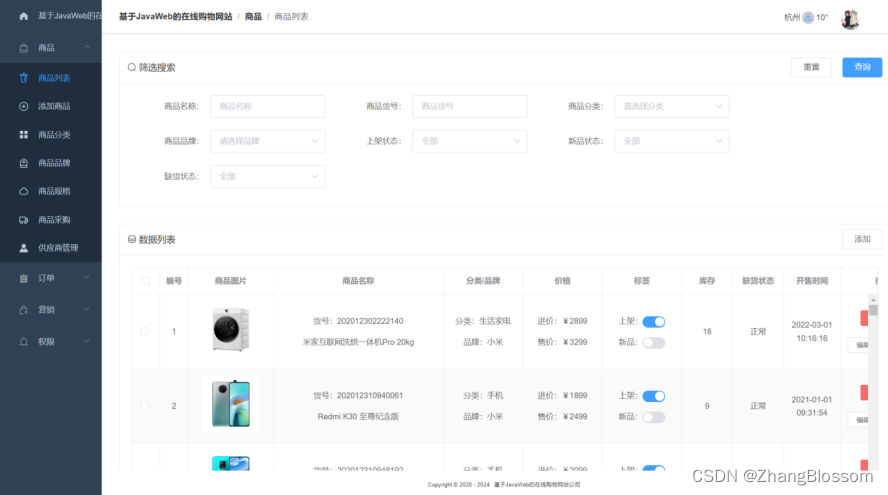Viewport: 888px width, 495px height.
Task: Click the 库存 column header
Action: click(707, 281)
